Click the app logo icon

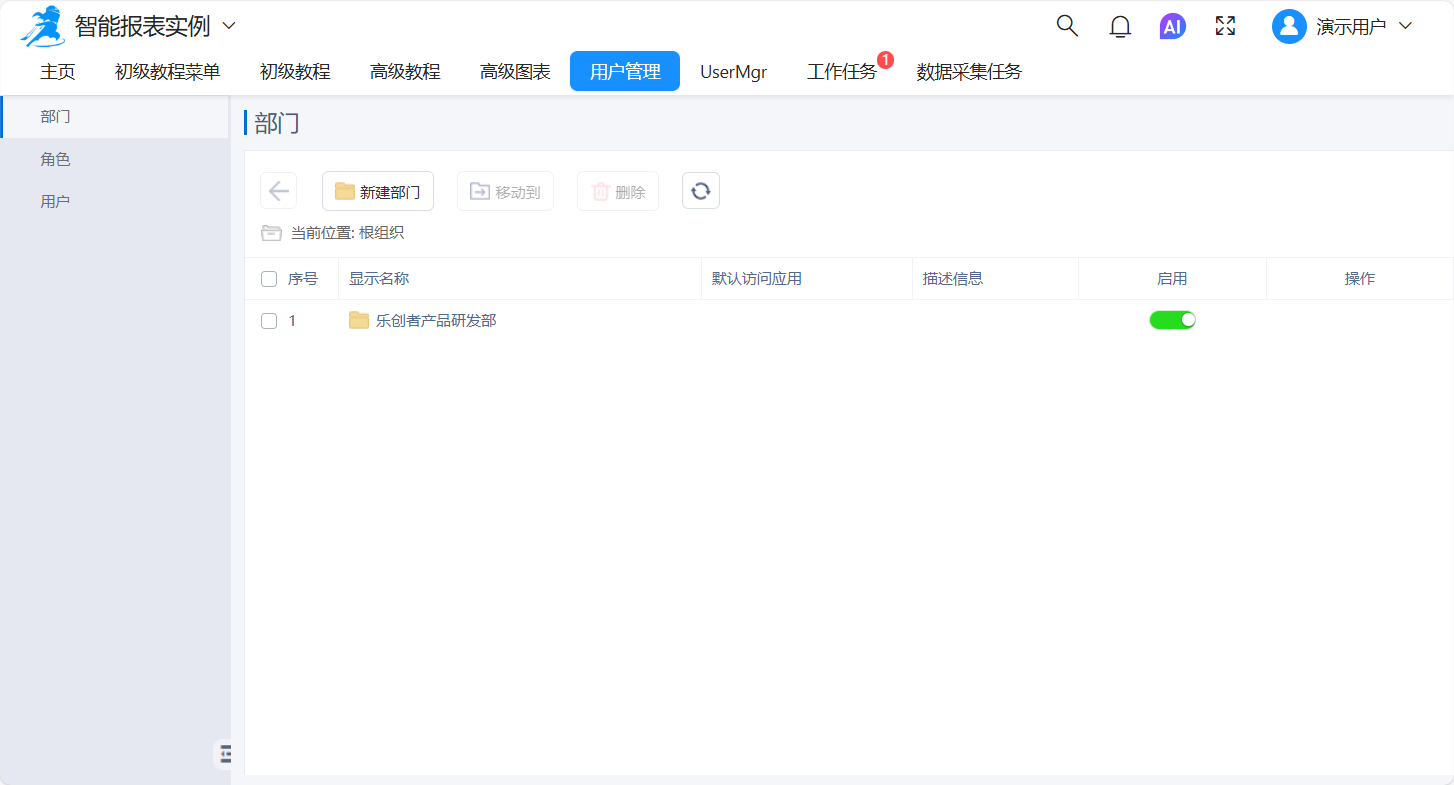(x=42, y=26)
